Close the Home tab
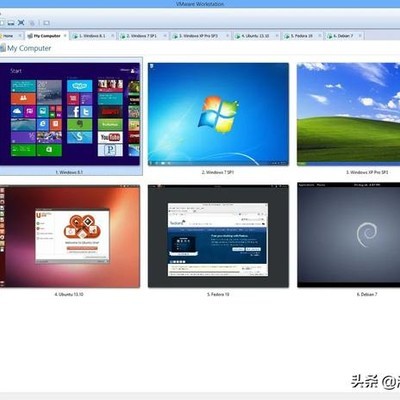400x400 pixels. point(20,36)
